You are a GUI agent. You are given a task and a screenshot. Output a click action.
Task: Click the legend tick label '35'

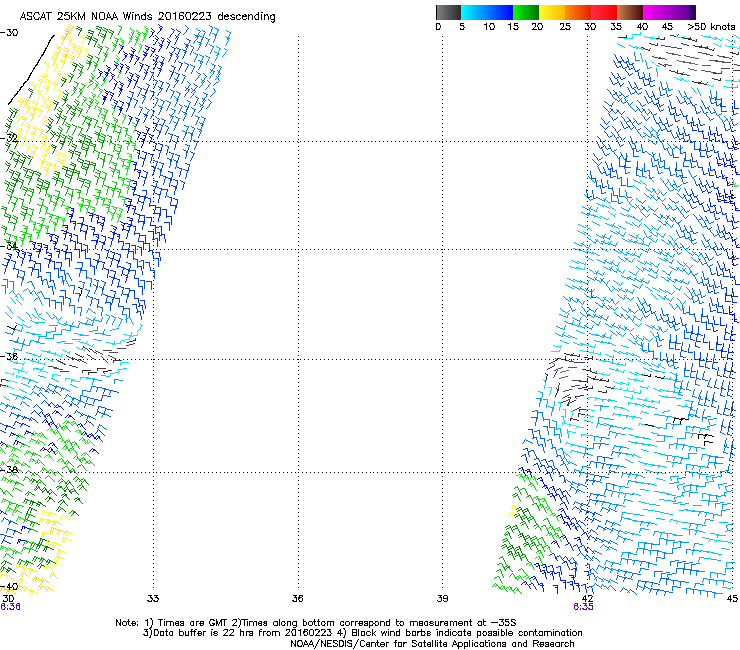click(x=616, y=27)
